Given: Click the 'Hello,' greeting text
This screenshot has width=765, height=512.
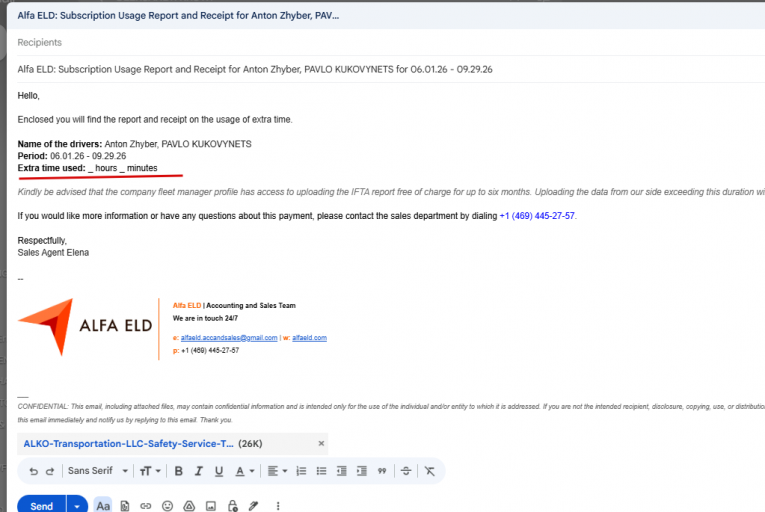Looking at the screenshot, I should click(28, 96).
